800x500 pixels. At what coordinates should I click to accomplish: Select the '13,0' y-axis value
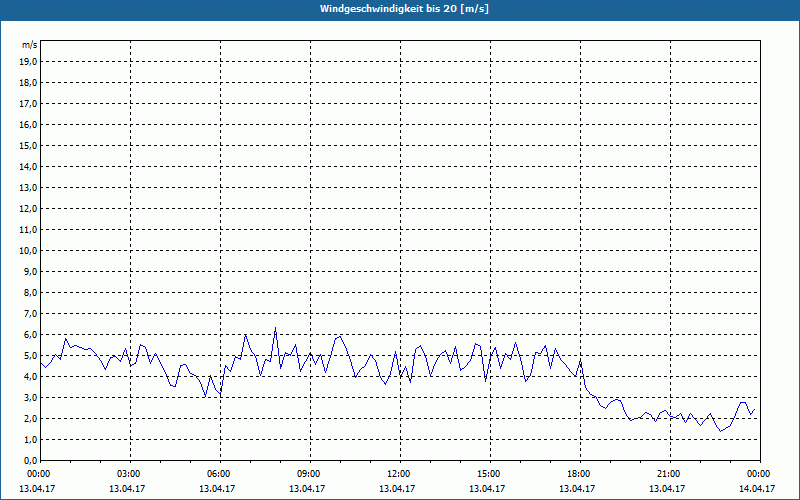[x=29, y=188]
